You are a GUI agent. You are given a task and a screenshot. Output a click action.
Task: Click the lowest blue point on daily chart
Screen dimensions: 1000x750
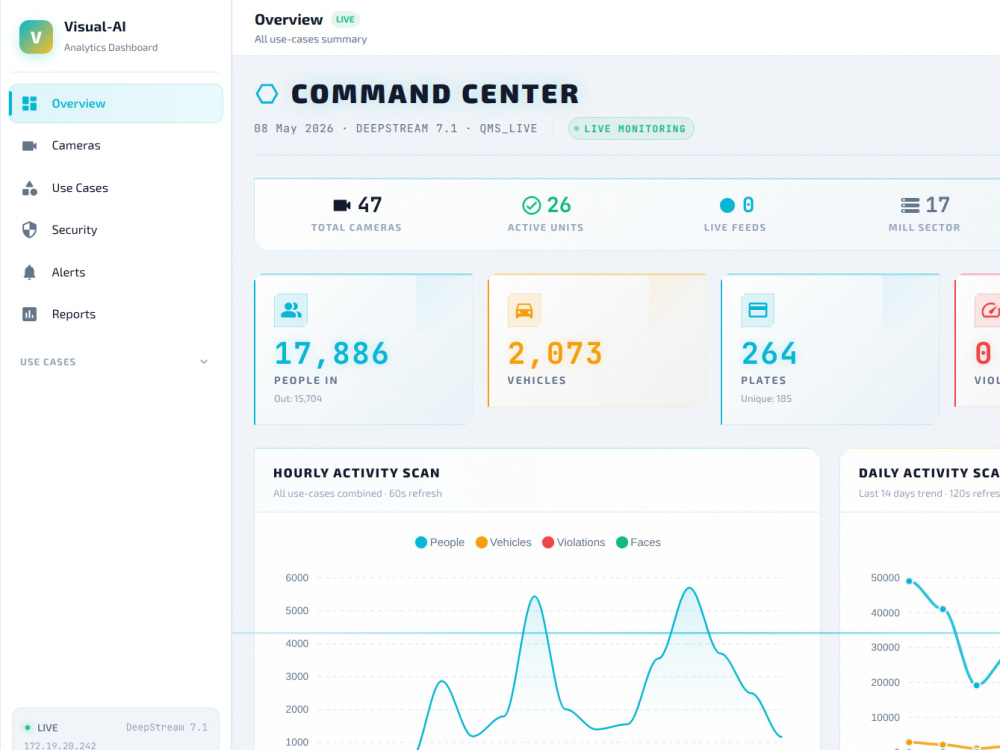(976, 685)
